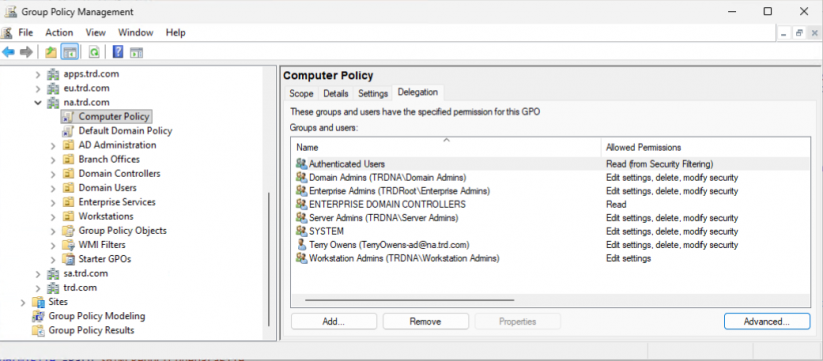Click the Terry Owens user icon
Image resolution: width=823 pixels, height=361 pixels.
[301, 245]
